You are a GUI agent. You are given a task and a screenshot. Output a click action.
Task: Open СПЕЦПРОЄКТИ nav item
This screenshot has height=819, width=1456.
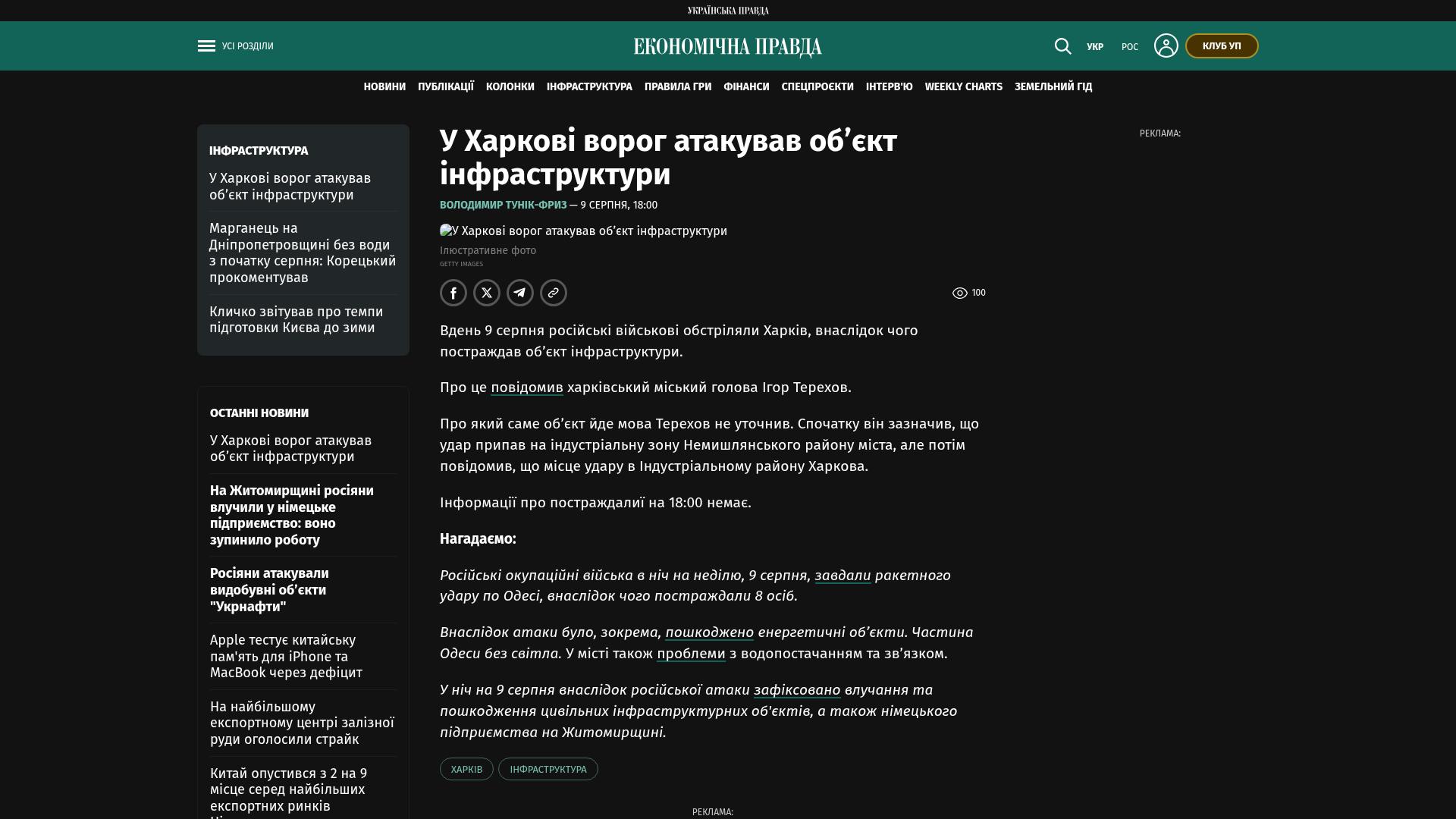[x=817, y=87]
